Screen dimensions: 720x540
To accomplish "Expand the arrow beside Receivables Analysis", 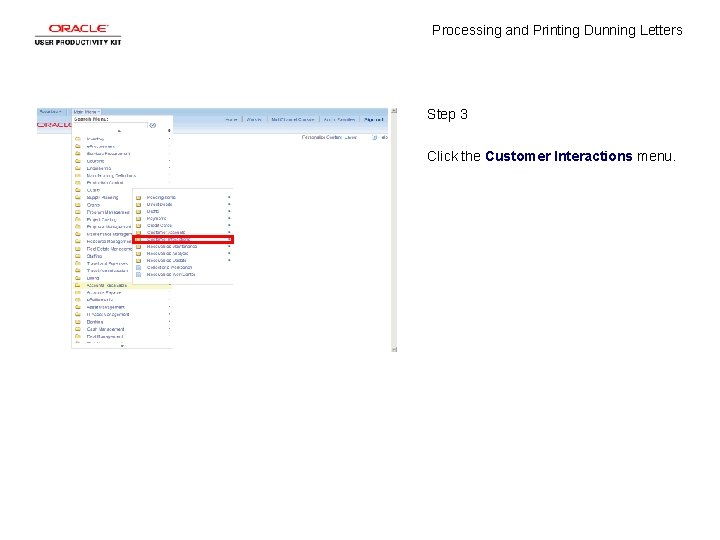I will click(229, 253).
